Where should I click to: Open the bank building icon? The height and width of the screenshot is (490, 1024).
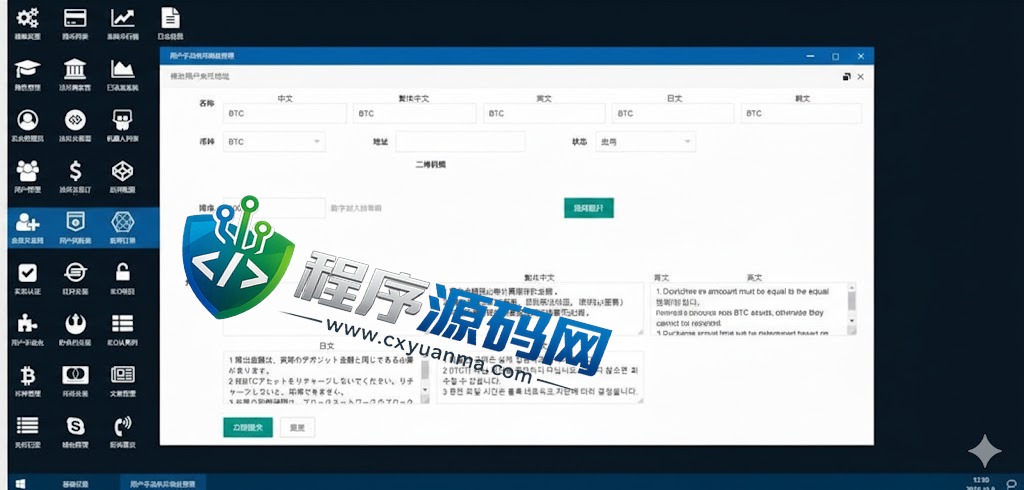coord(75,68)
